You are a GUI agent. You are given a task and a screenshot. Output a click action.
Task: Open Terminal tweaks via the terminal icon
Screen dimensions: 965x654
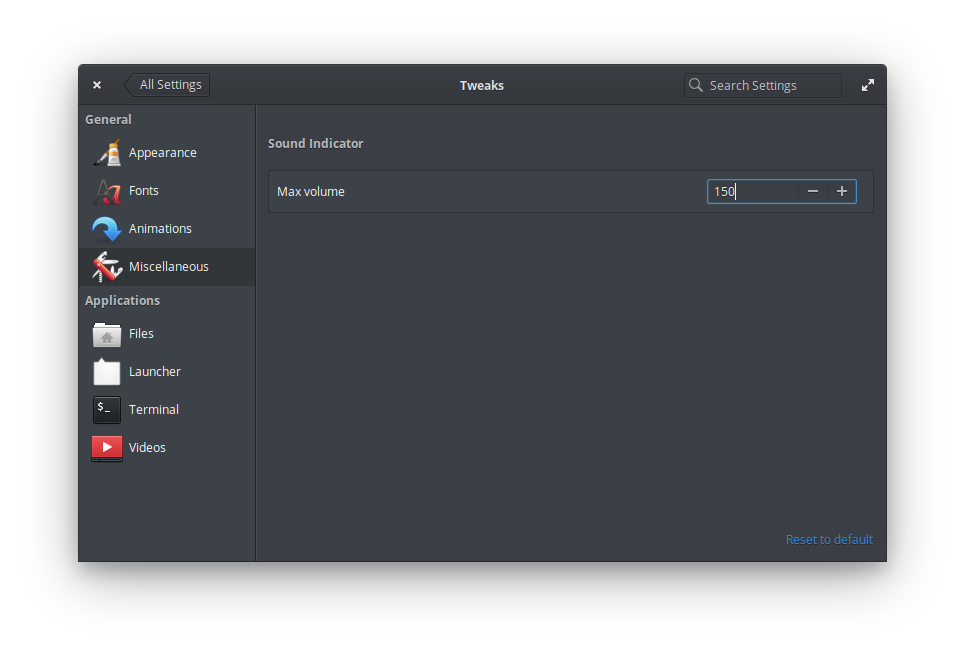tap(107, 410)
